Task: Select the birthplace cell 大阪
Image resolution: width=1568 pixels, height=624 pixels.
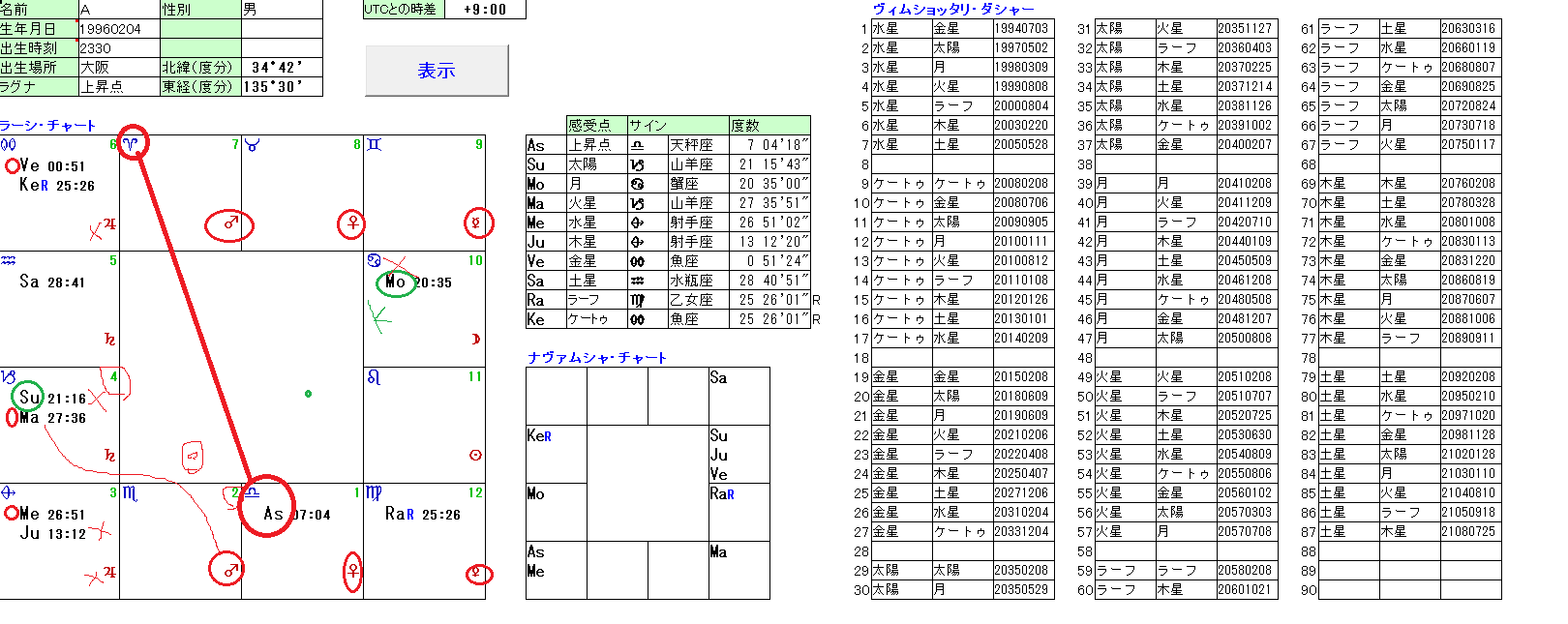Action: pyautogui.click(x=118, y=68)
